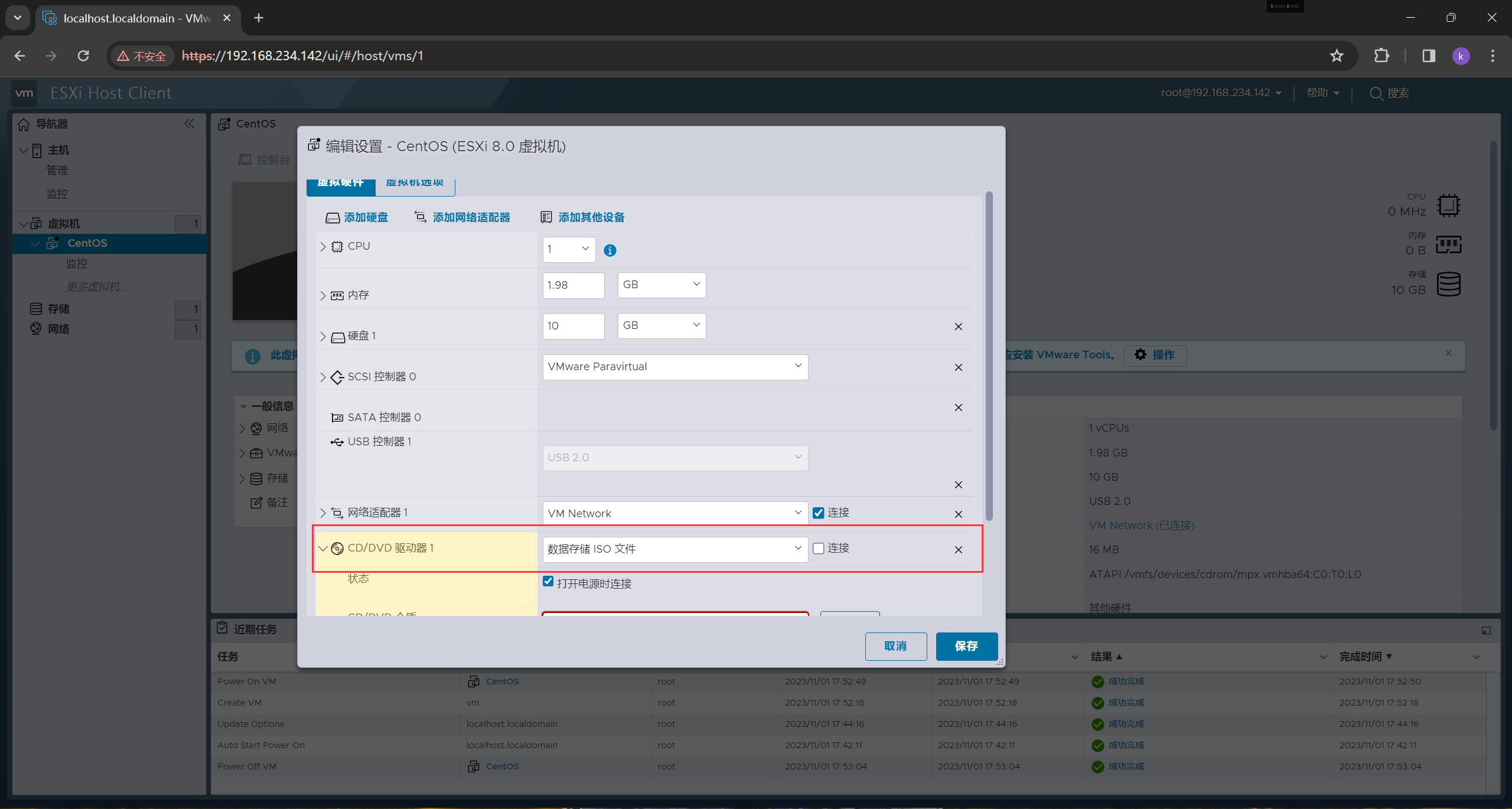Click 添加其他设备 link
Viewport: 1512px width, 809px height.
[592, 217]
